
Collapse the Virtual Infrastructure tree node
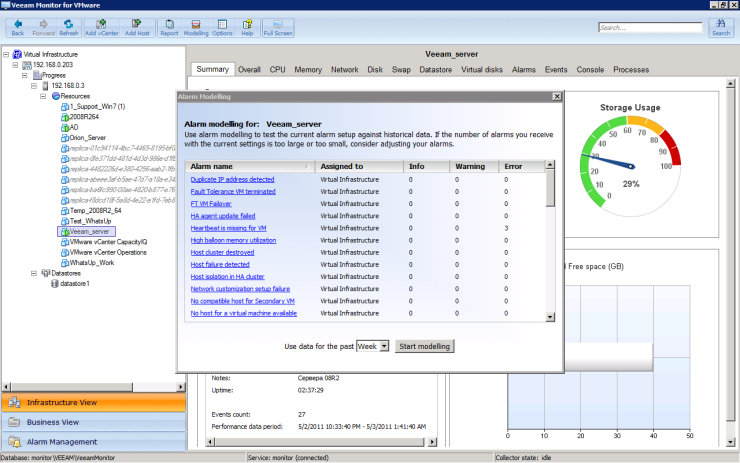(x=6, y=54)
